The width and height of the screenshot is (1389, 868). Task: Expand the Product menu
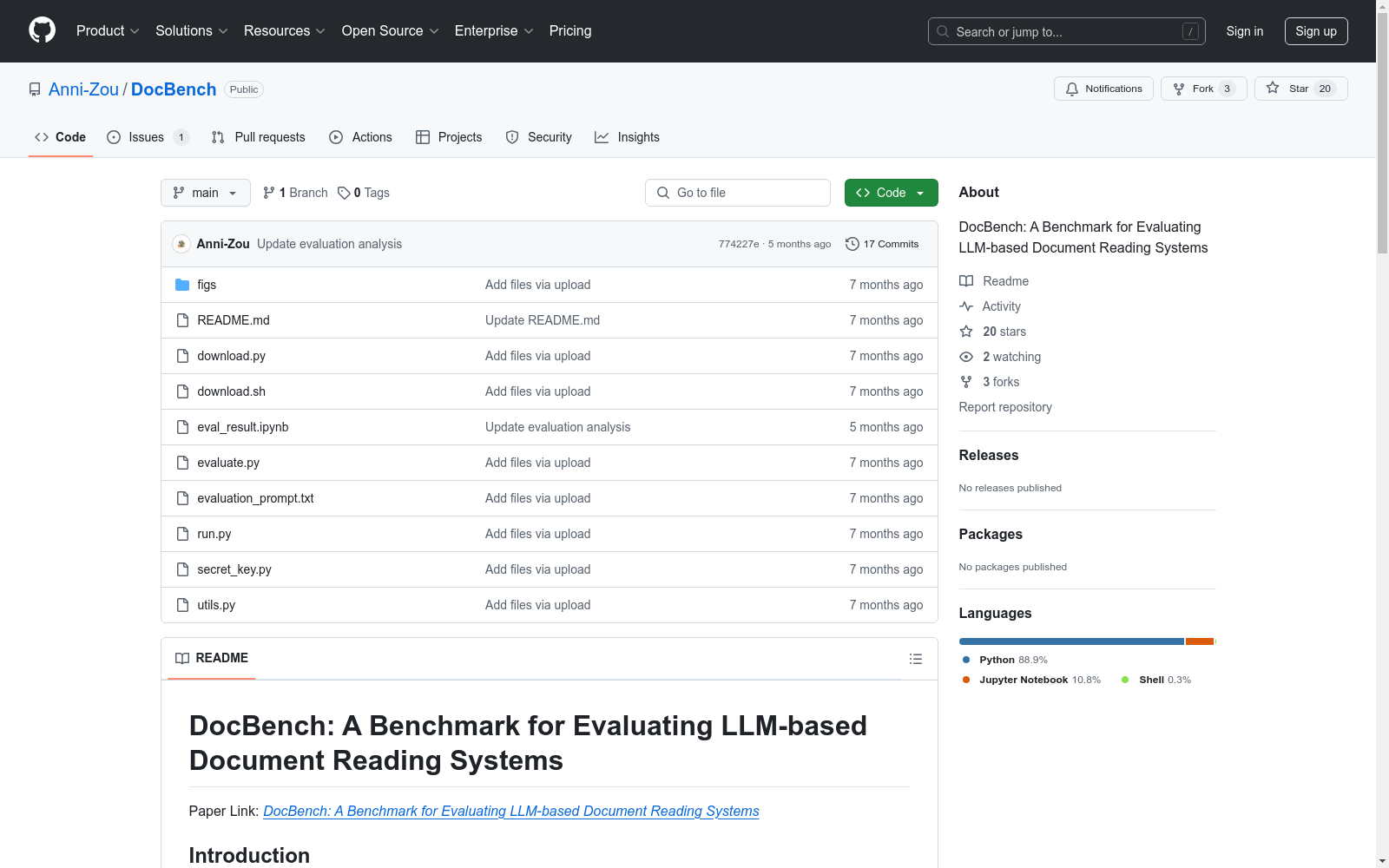(x=108, y=31)
